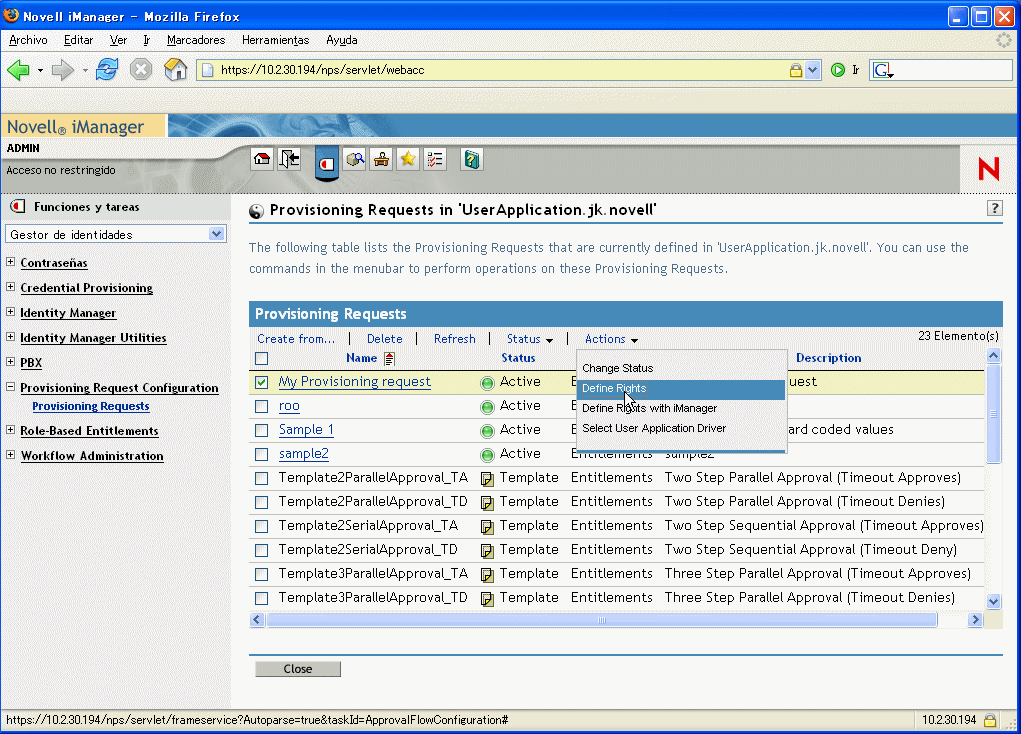
Task: Click the help question mark beside page title
Action: 994,208
